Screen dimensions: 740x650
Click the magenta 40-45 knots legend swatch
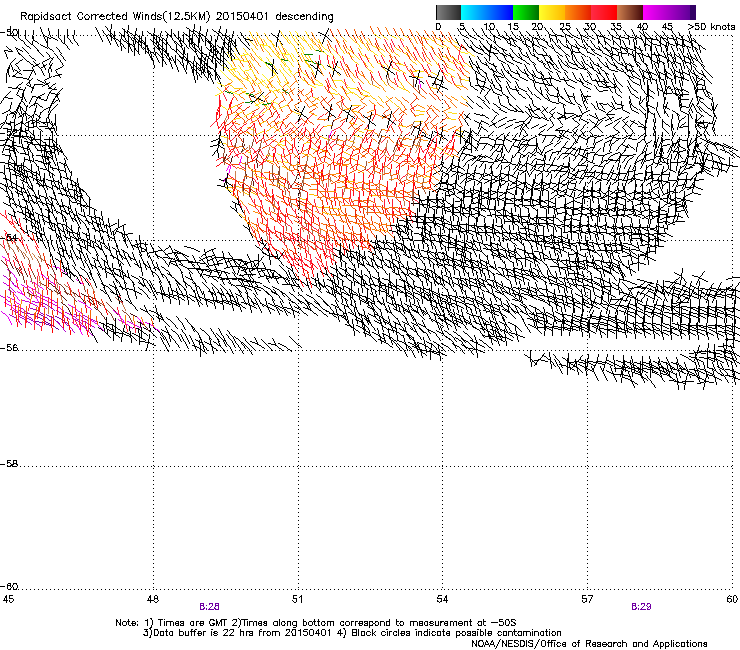tap(656, 12)
